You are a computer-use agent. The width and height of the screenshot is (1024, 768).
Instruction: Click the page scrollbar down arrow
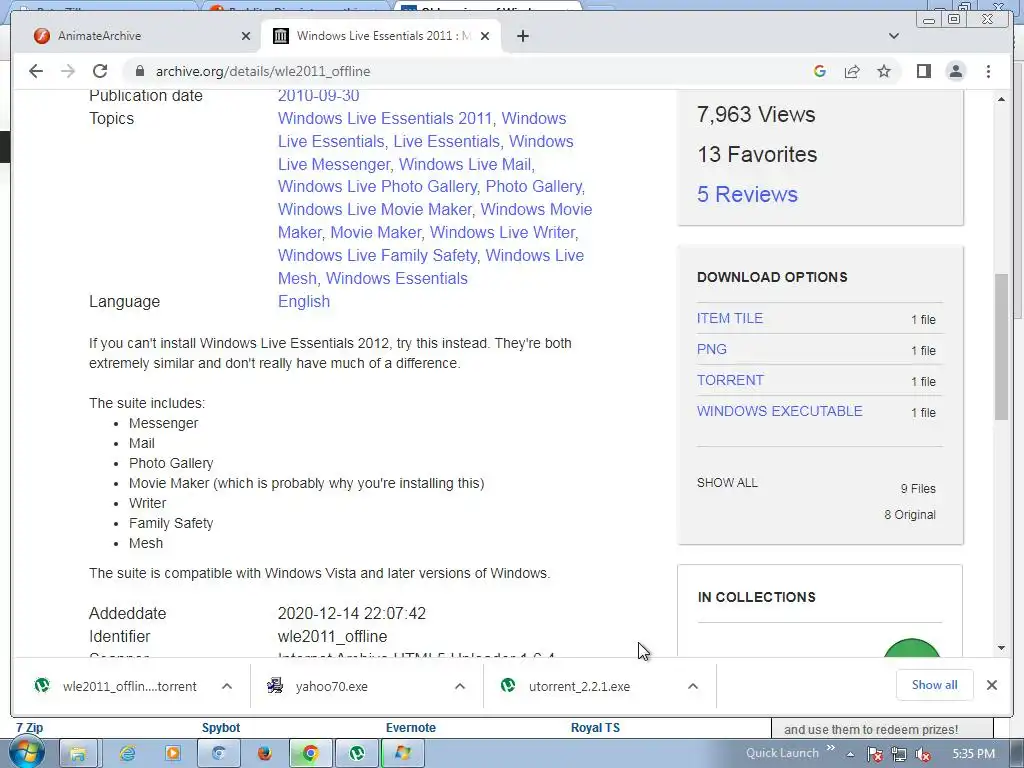[1001, 648]
